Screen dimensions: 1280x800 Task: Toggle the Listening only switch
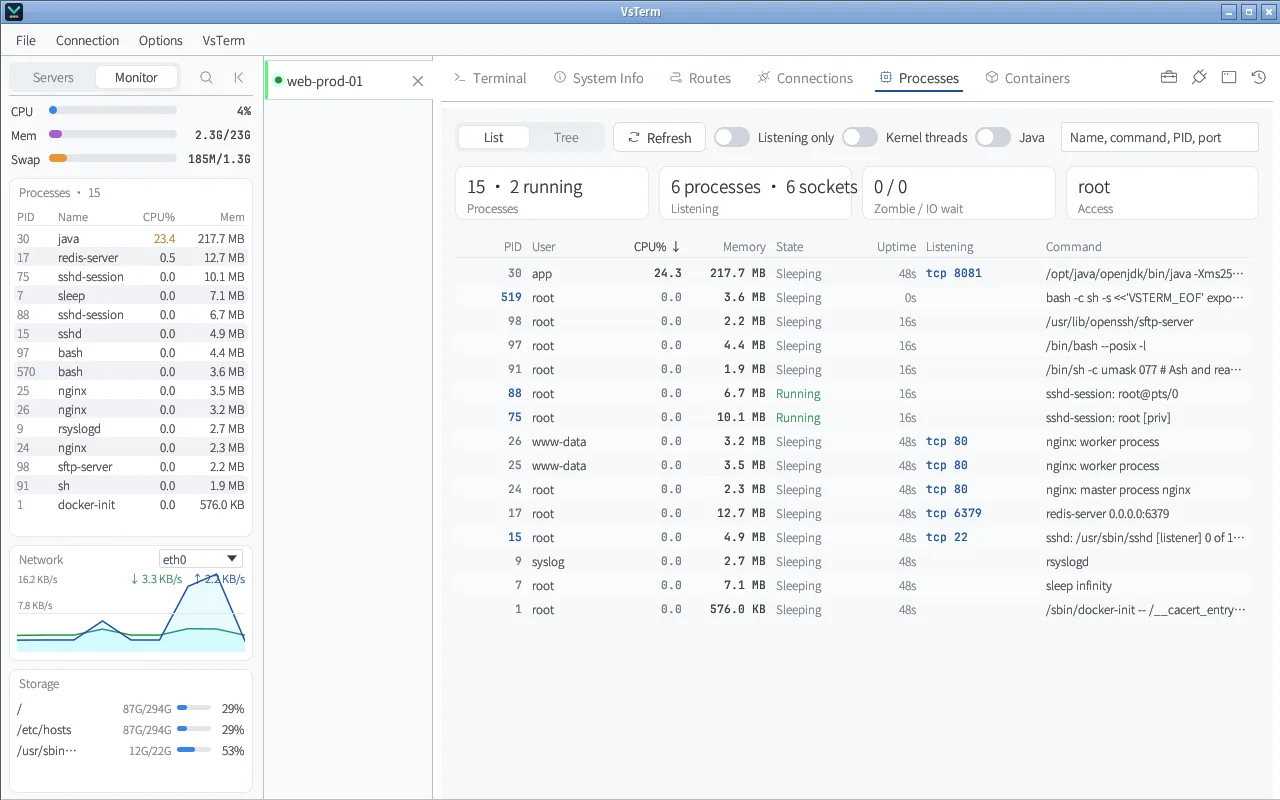click(732, 137)
